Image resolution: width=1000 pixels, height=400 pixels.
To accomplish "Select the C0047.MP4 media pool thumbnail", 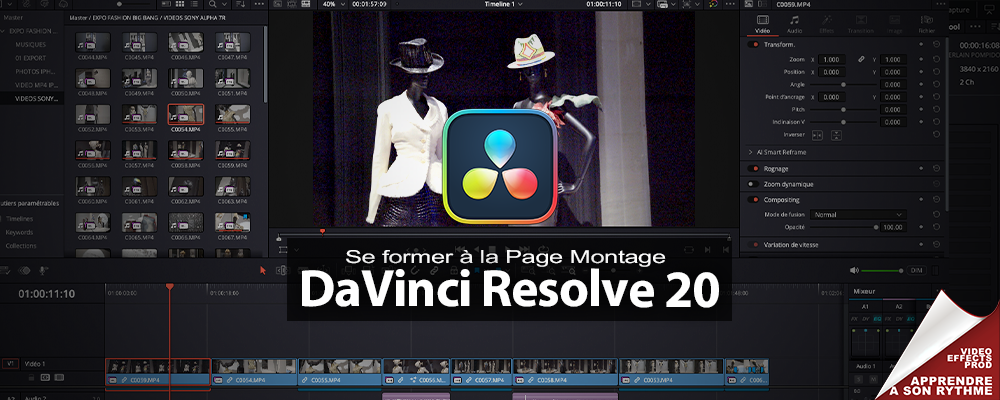I will tap(233, 43).
